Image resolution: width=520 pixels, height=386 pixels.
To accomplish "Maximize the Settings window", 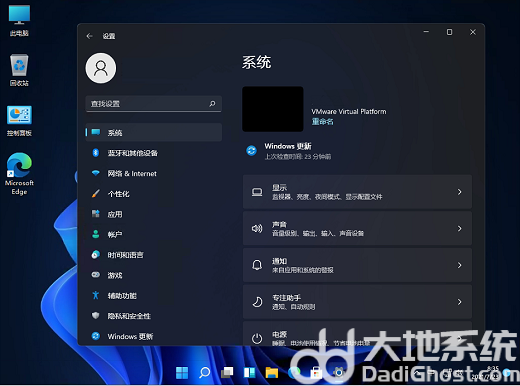I will coord(449,32).
